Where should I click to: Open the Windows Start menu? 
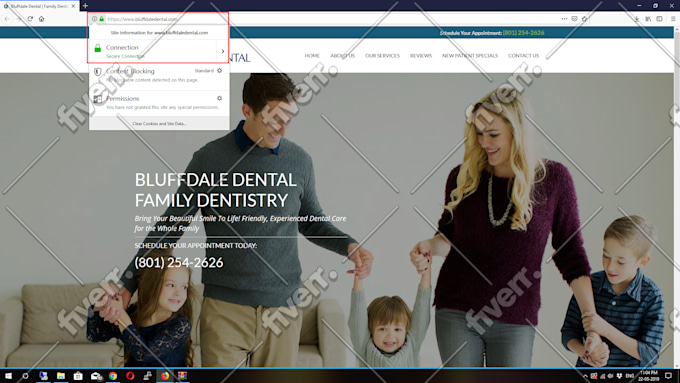8,376
